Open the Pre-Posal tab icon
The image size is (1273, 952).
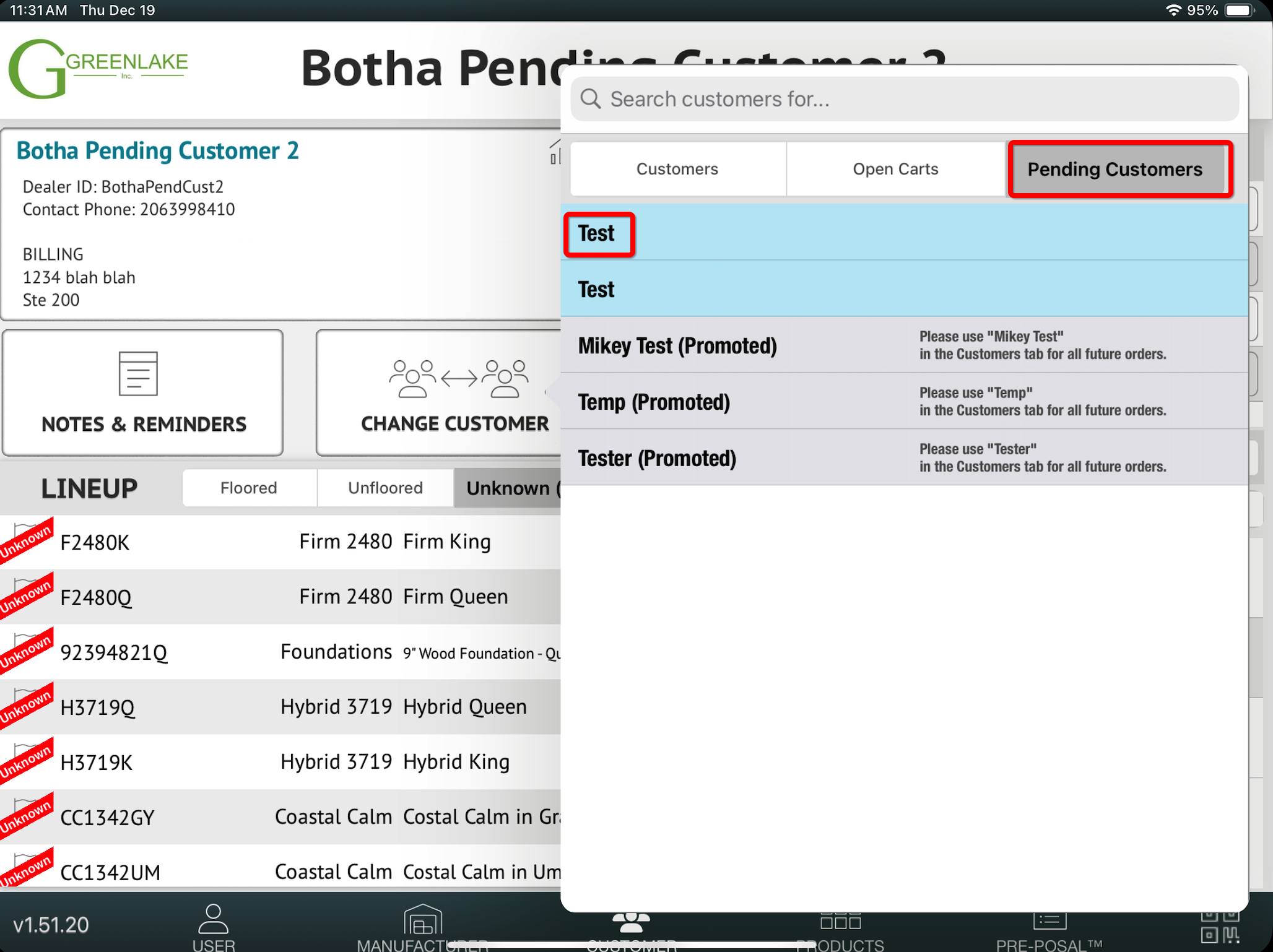(1049, 922)
